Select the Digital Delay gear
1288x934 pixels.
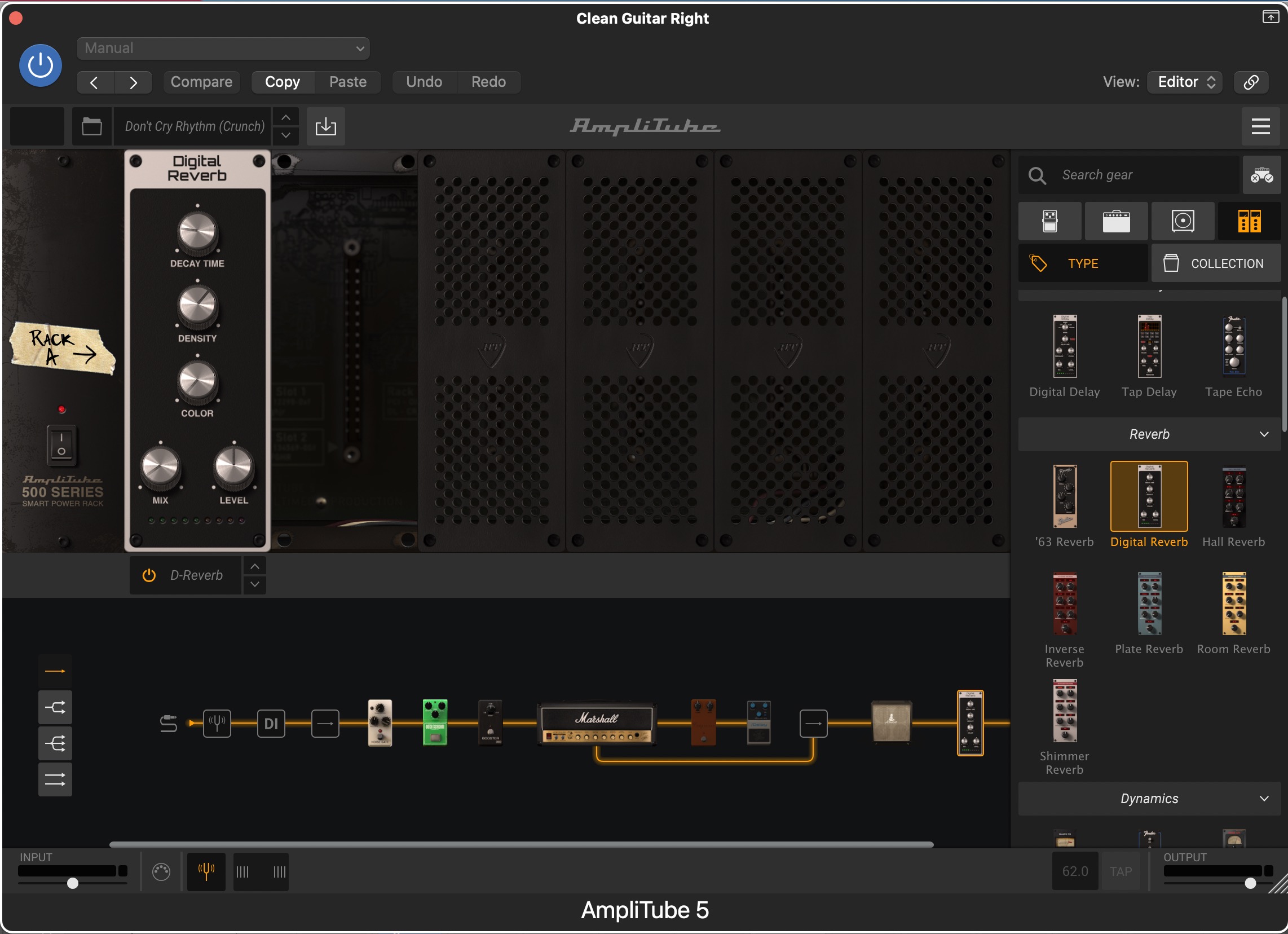[x=1065, y=356]
